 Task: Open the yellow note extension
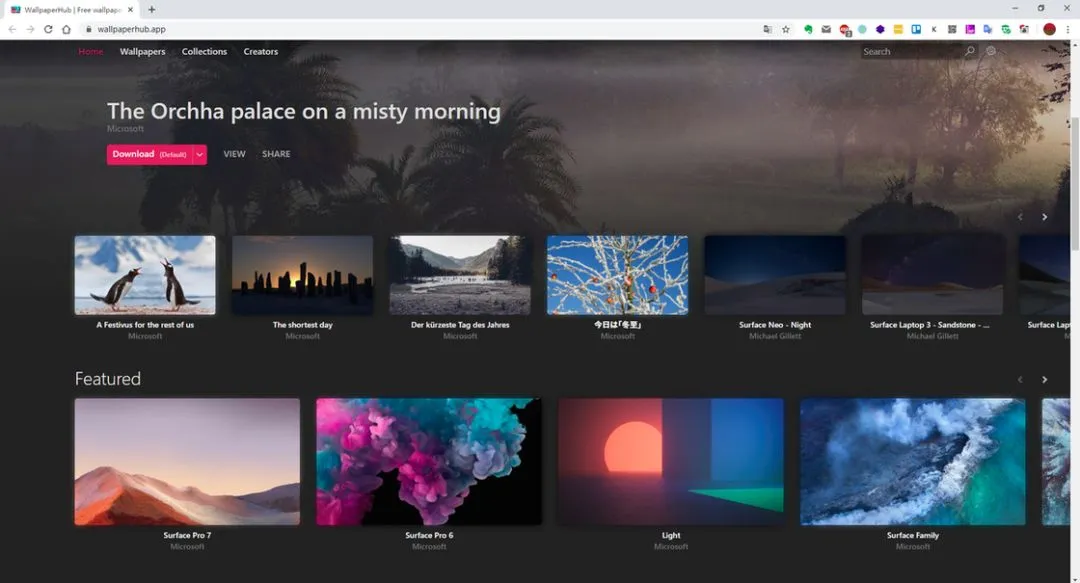click(898, 29)
